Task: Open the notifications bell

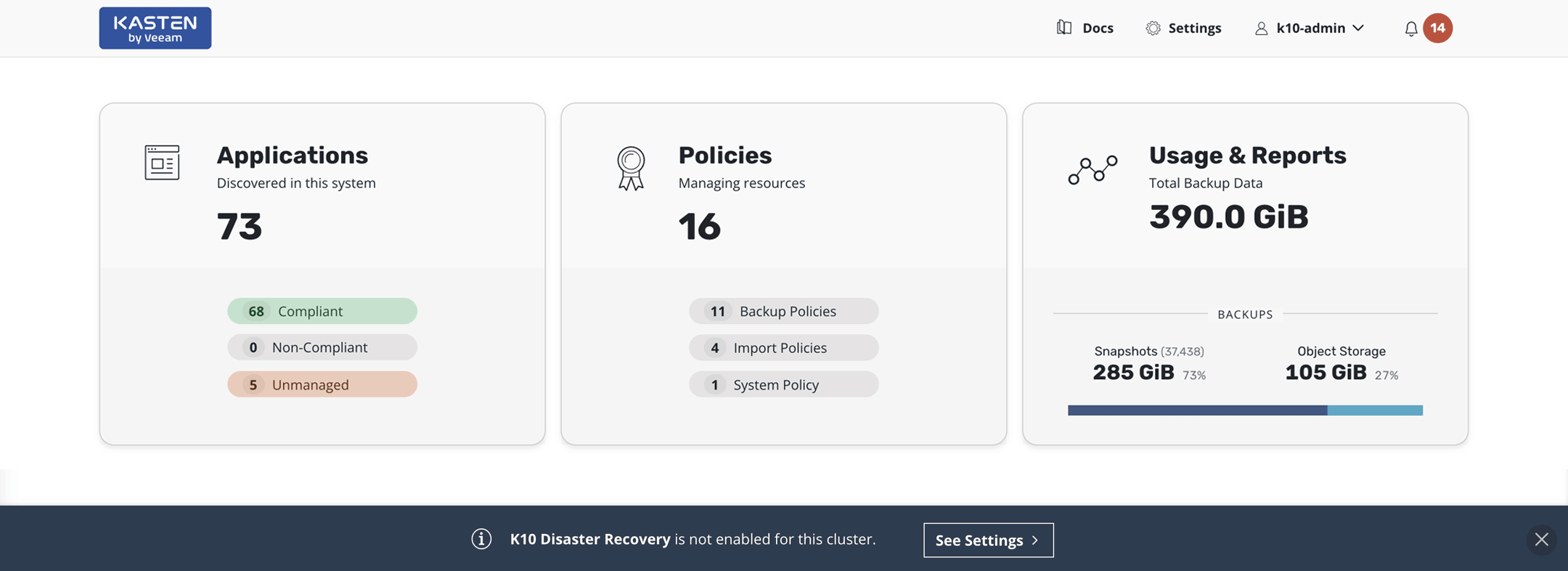Action: (1410, 28)
